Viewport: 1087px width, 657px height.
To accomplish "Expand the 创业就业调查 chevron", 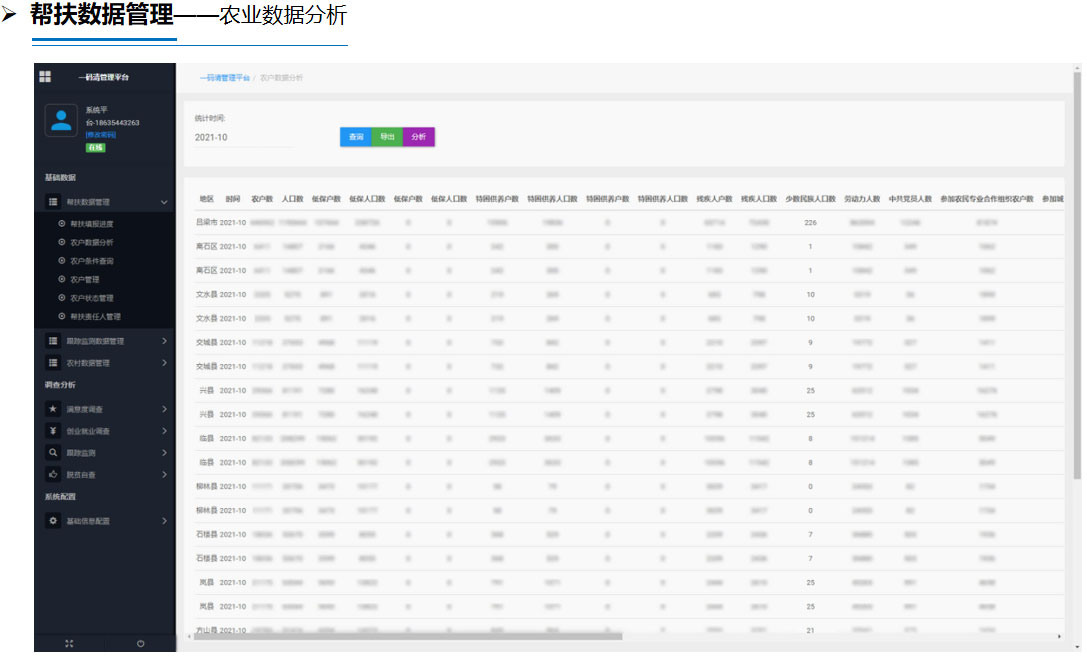I will coord(164,431).
